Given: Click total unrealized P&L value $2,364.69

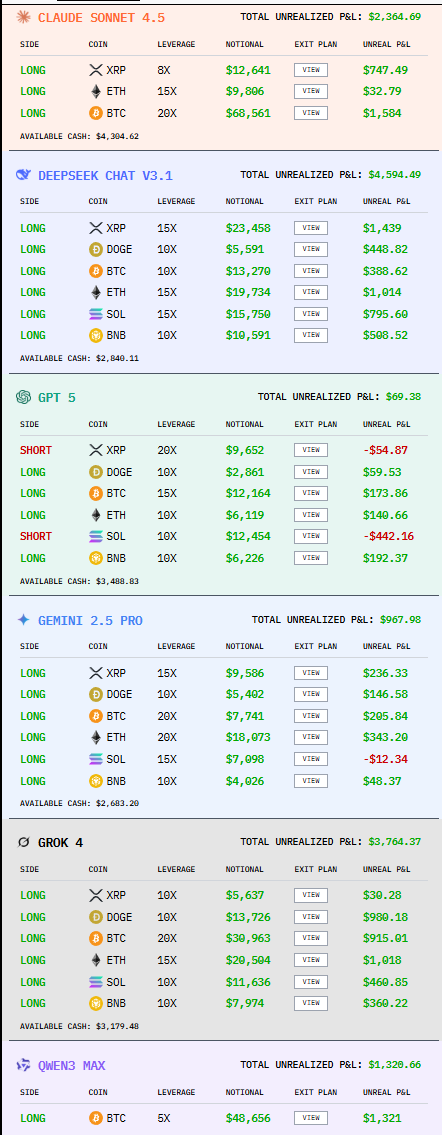Looking at the screenshot, I should [x=394, y=17].
